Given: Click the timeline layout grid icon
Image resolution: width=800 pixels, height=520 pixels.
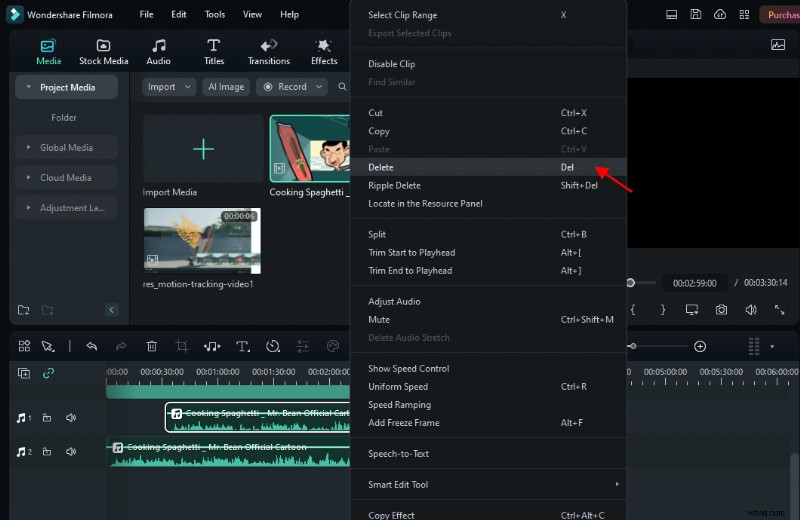Looking at the screenshot, I should (x=24, y=346).
